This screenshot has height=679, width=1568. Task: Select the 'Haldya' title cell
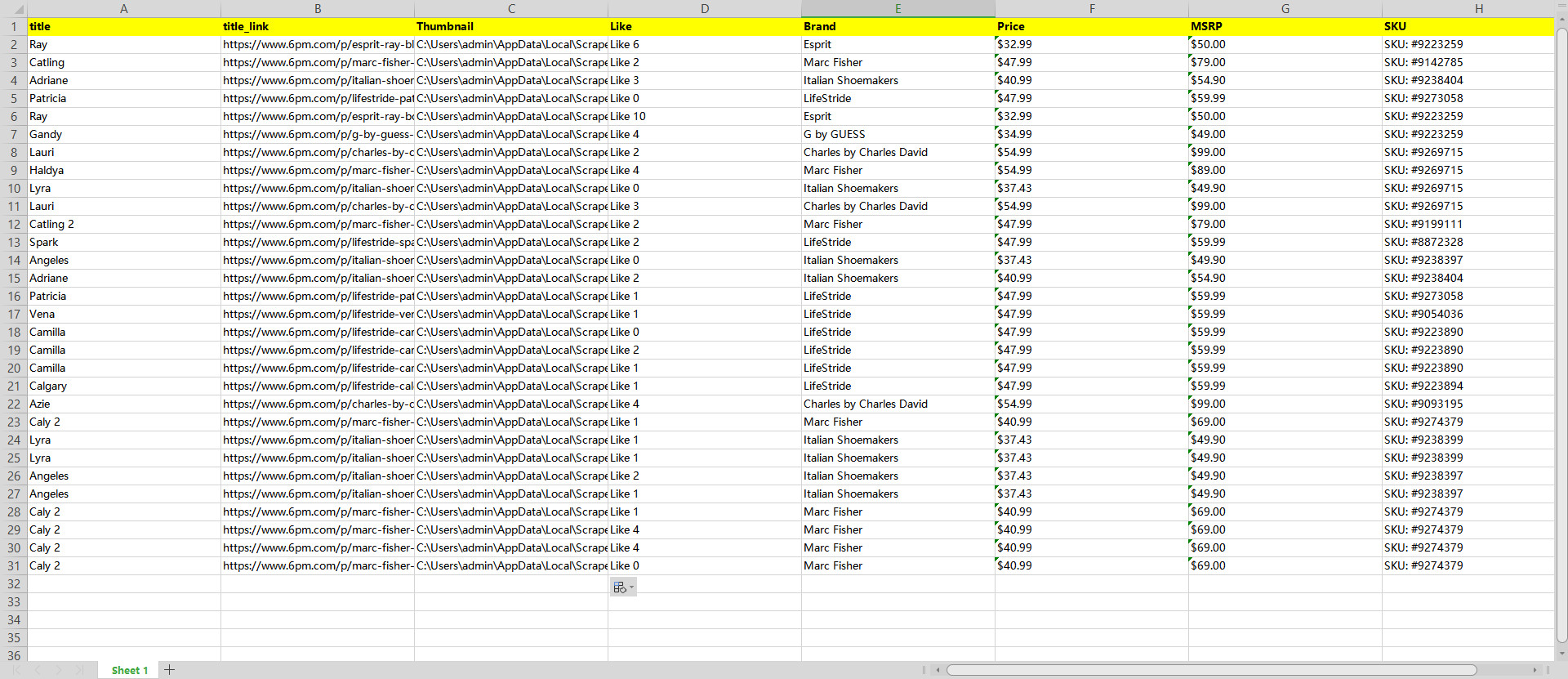(x=124, y=170)
